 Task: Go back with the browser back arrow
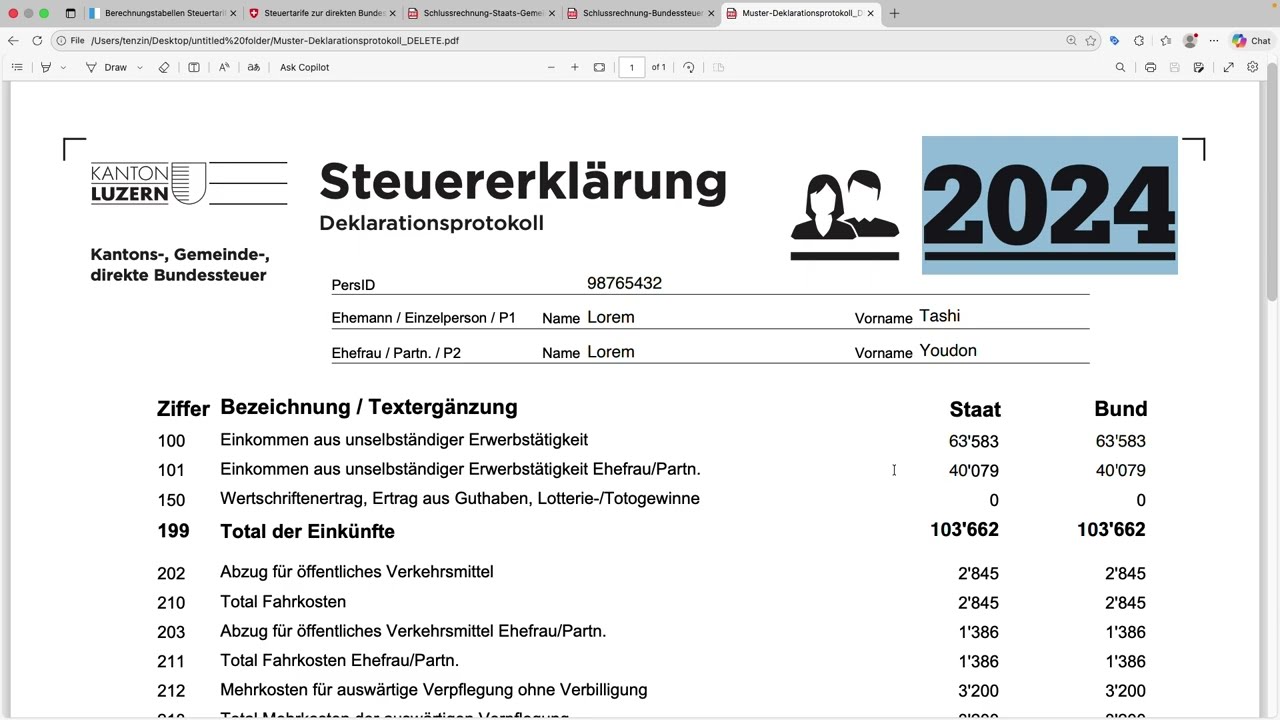click(13, 41)
